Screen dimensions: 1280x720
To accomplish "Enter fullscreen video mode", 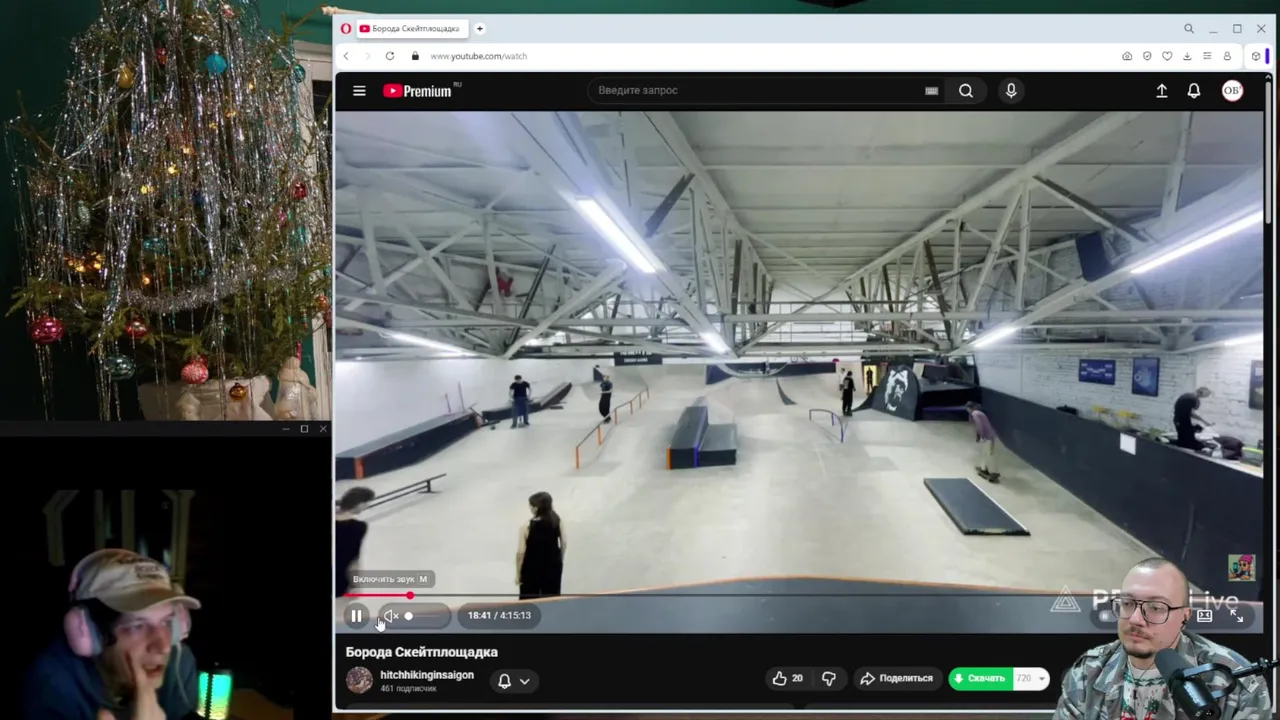I will 1237,616.
